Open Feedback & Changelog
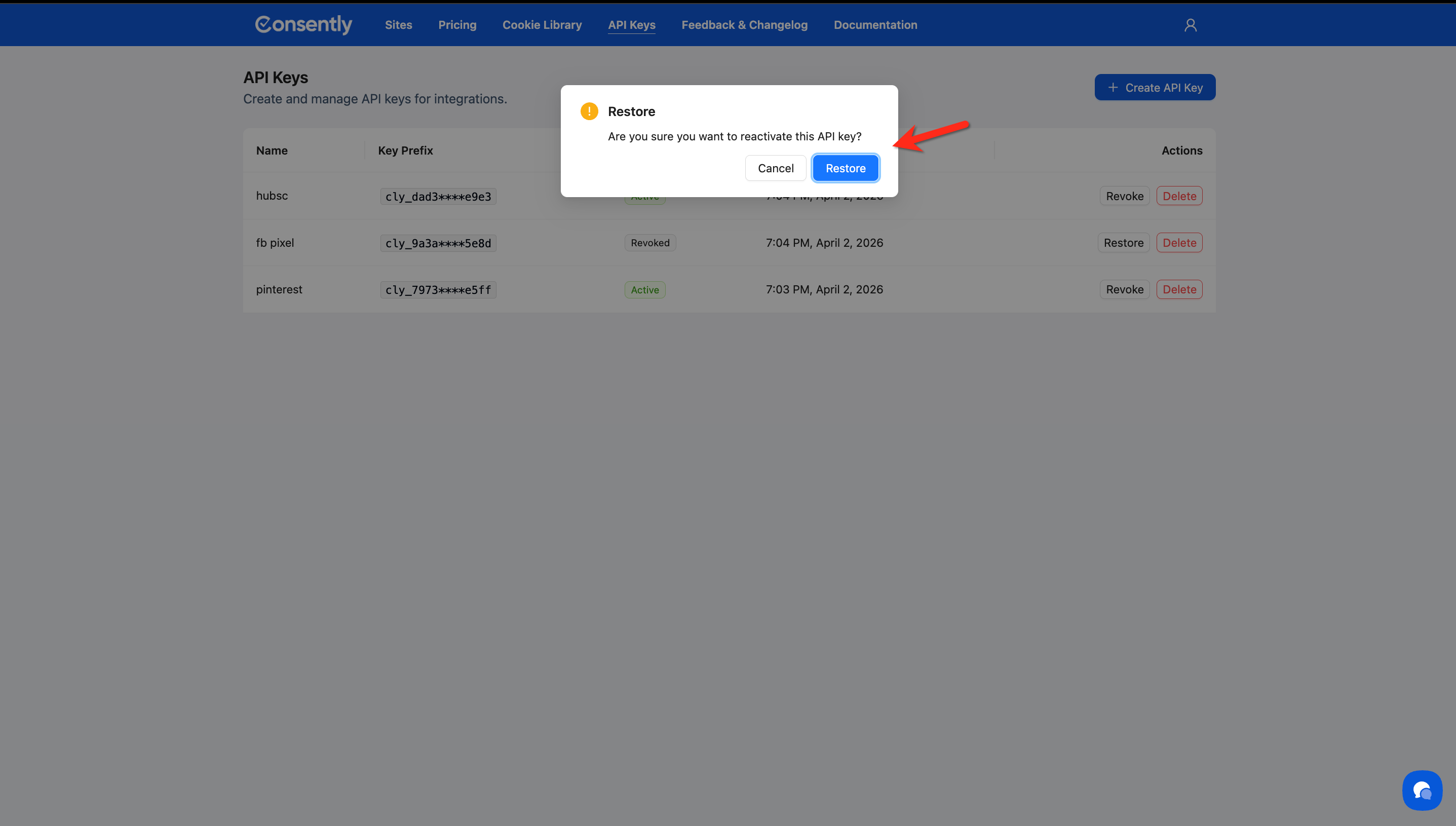 [744, 25]
